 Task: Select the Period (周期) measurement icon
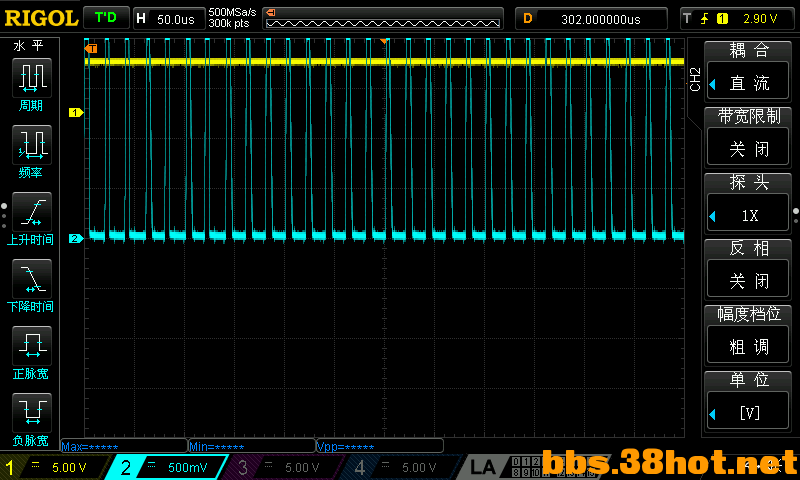point(32,78)
